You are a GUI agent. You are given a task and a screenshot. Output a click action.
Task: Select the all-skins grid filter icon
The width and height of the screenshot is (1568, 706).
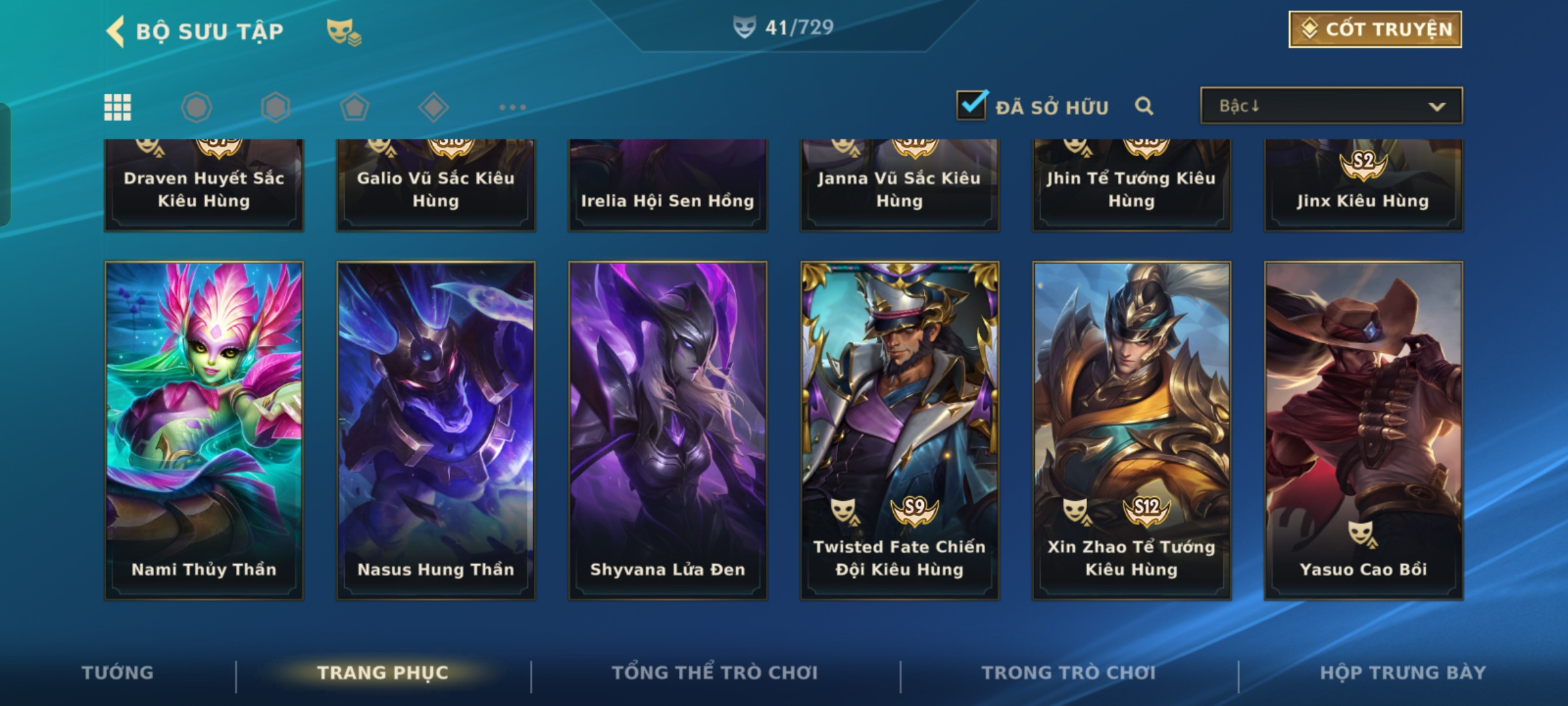[118, 107]
